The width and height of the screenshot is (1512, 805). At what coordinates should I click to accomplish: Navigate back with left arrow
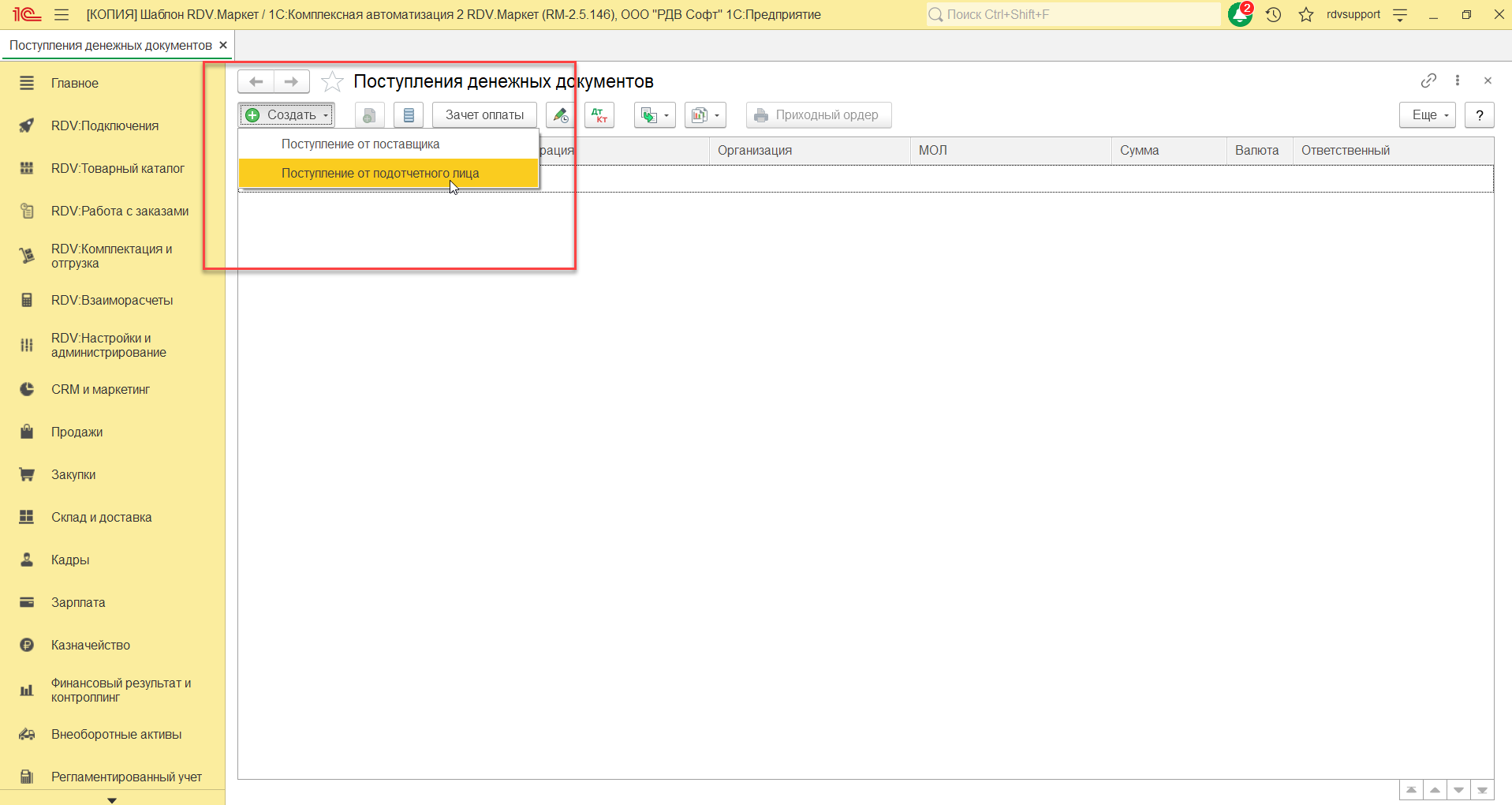(x=256, y=81)
